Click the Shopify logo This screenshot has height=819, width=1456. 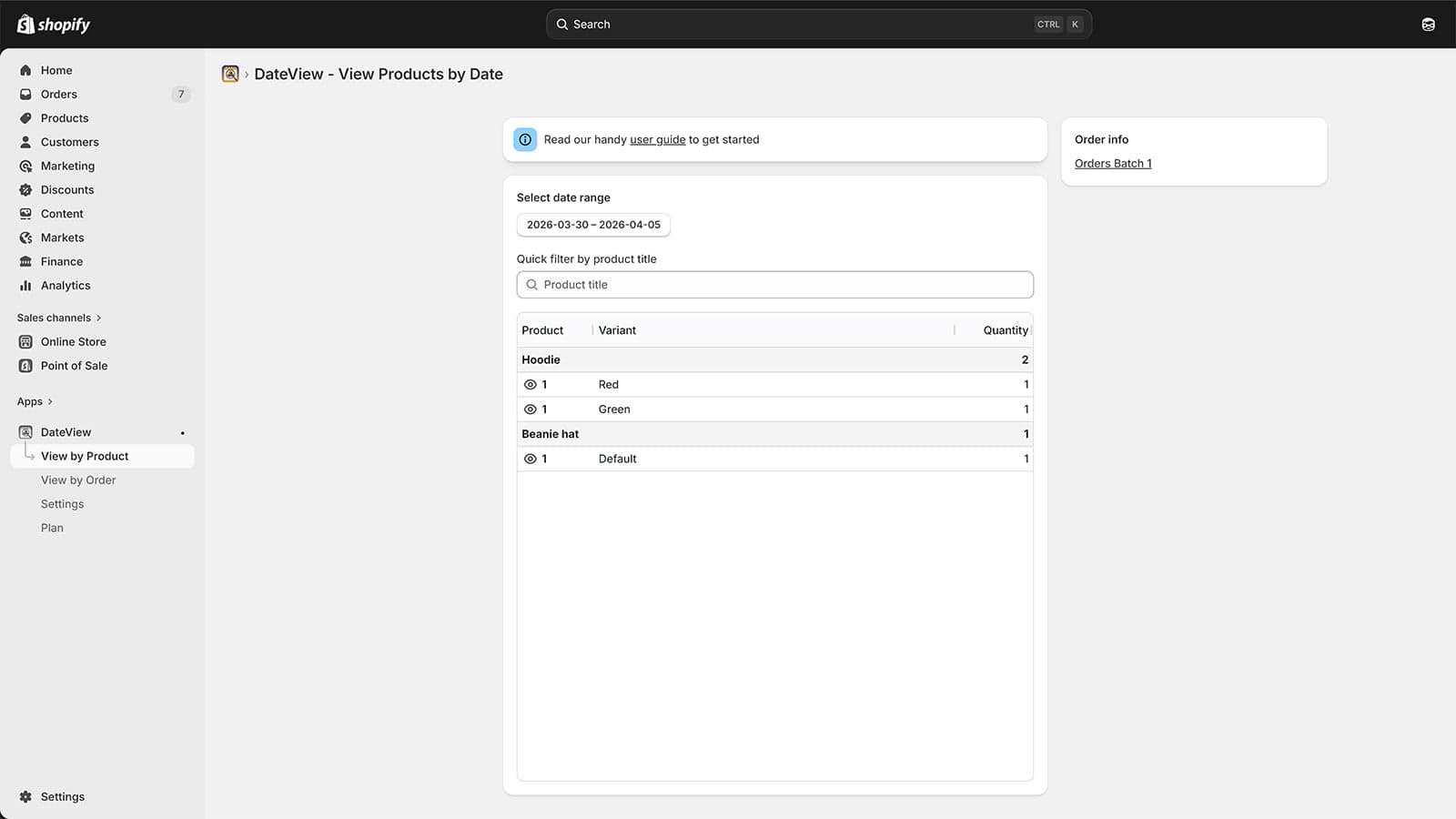pos(54,25)
